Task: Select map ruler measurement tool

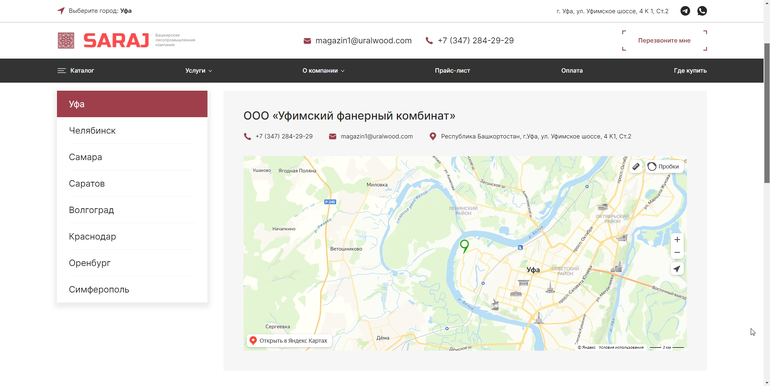Action: pyautogui.click(x=636, y=166)
